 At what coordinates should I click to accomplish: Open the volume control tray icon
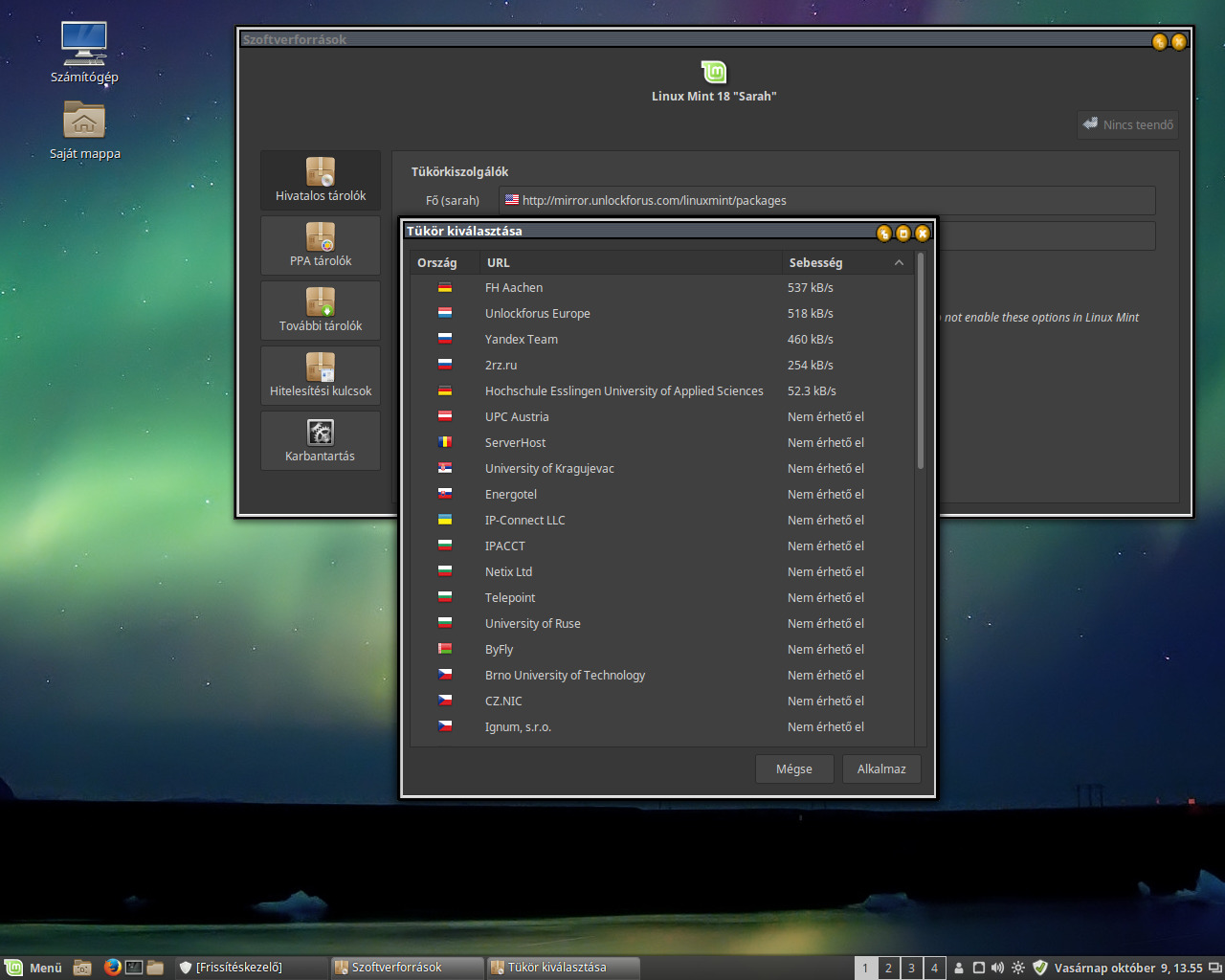[x=998, y=968]
